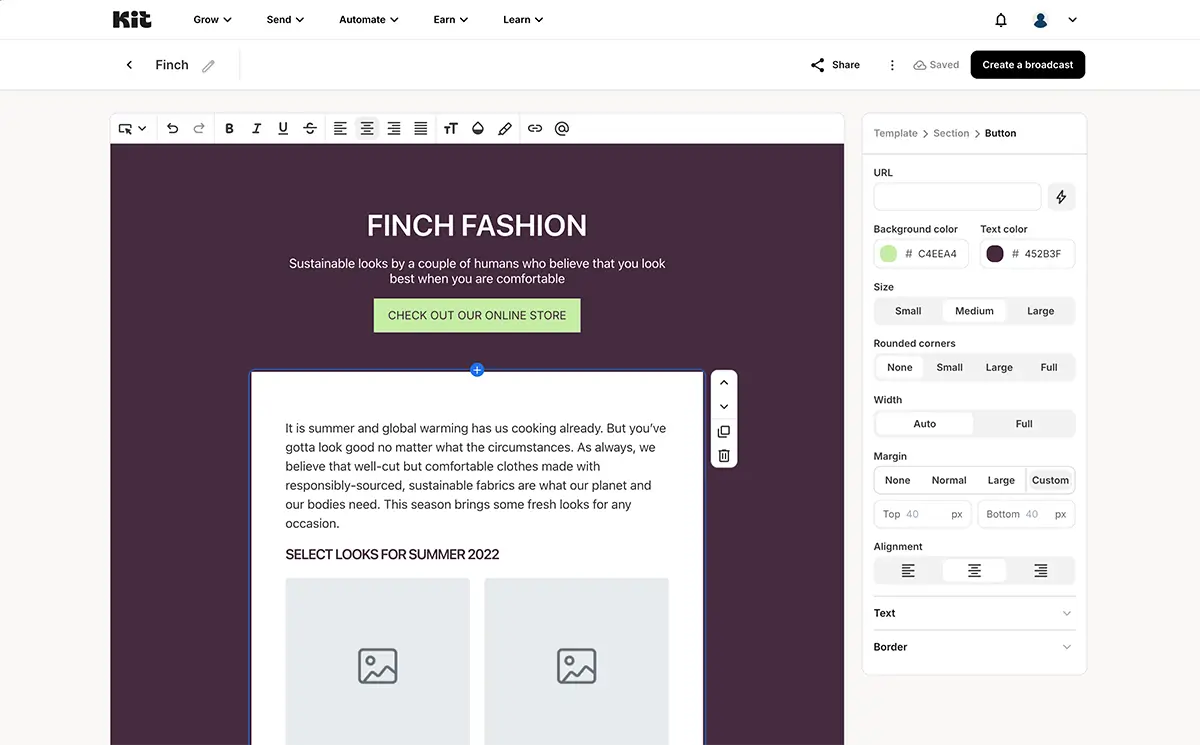Viewport: 1200px width, 745px height.
Task: Open the Learn menu
Action: click(522, 19)
